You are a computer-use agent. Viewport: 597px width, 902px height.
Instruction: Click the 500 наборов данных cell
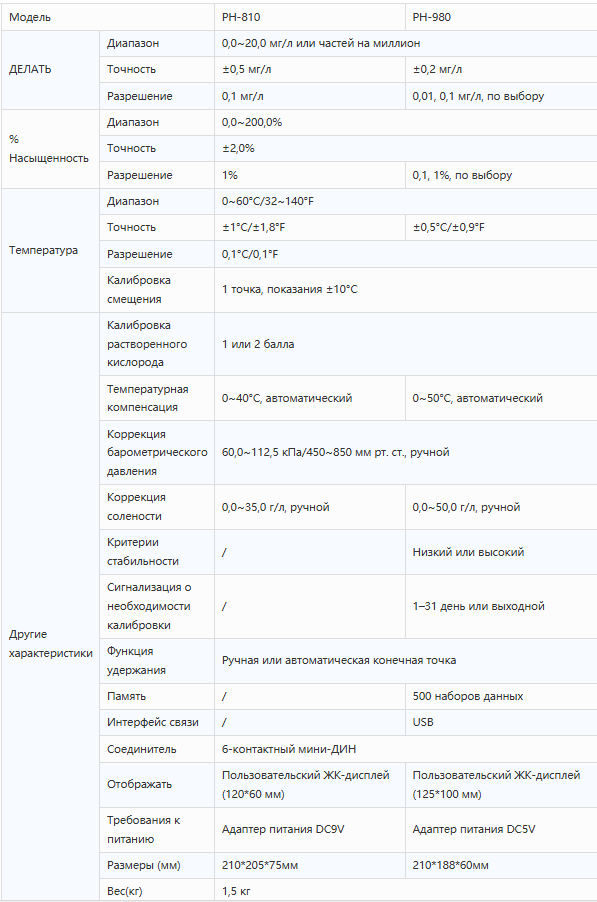pyautogui.click(x=501, y=696)
